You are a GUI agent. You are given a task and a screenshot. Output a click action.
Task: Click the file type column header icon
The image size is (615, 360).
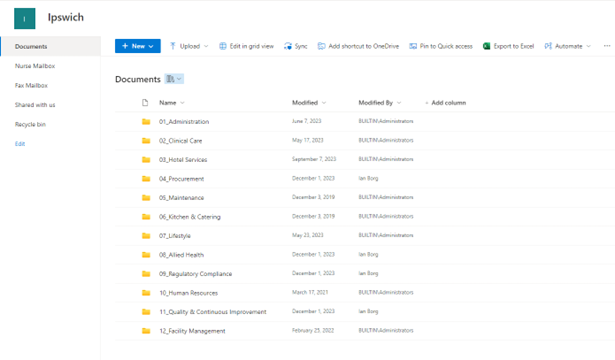(x=145, y=103)
